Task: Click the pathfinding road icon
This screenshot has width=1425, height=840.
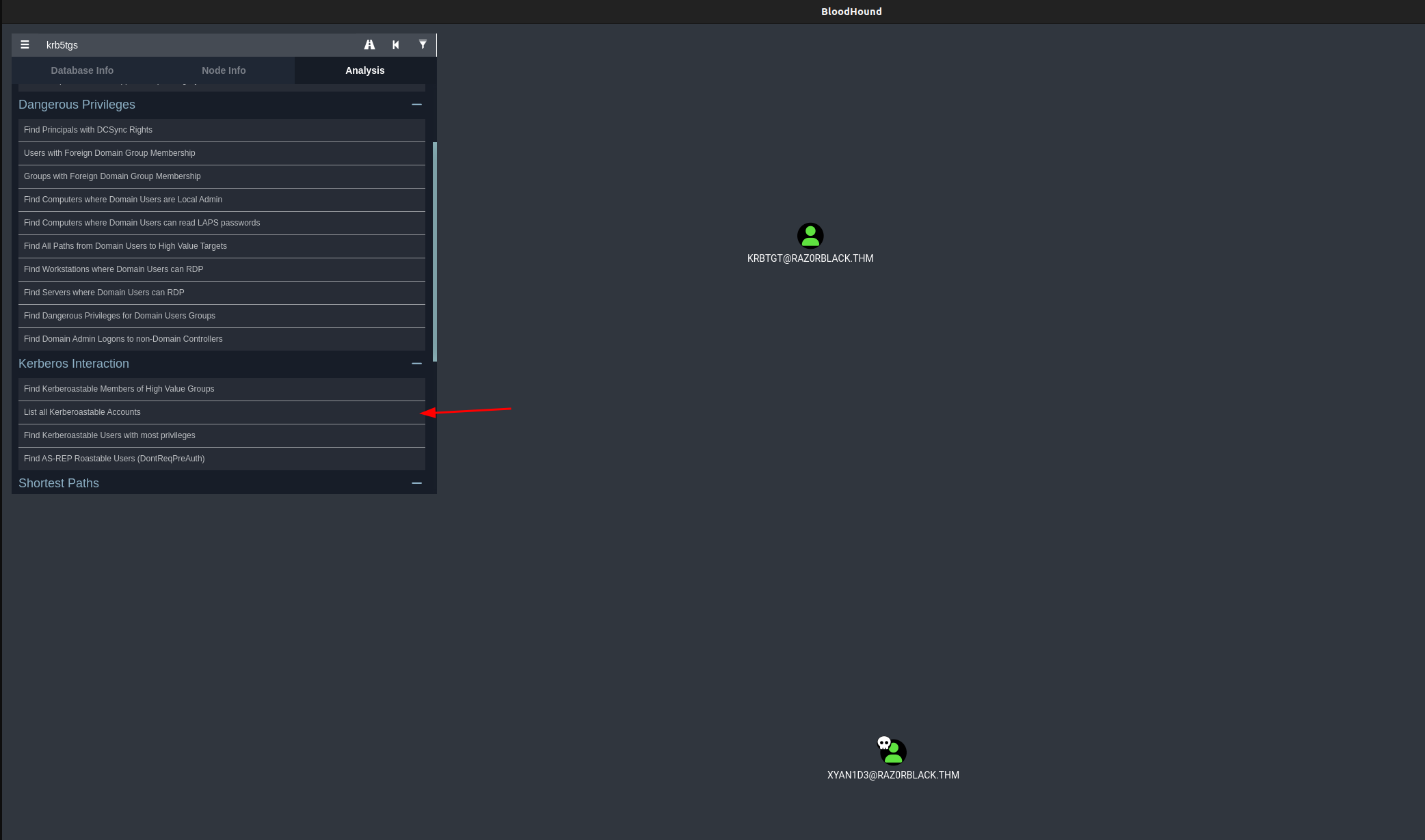Action: click(x=369, y=45)
